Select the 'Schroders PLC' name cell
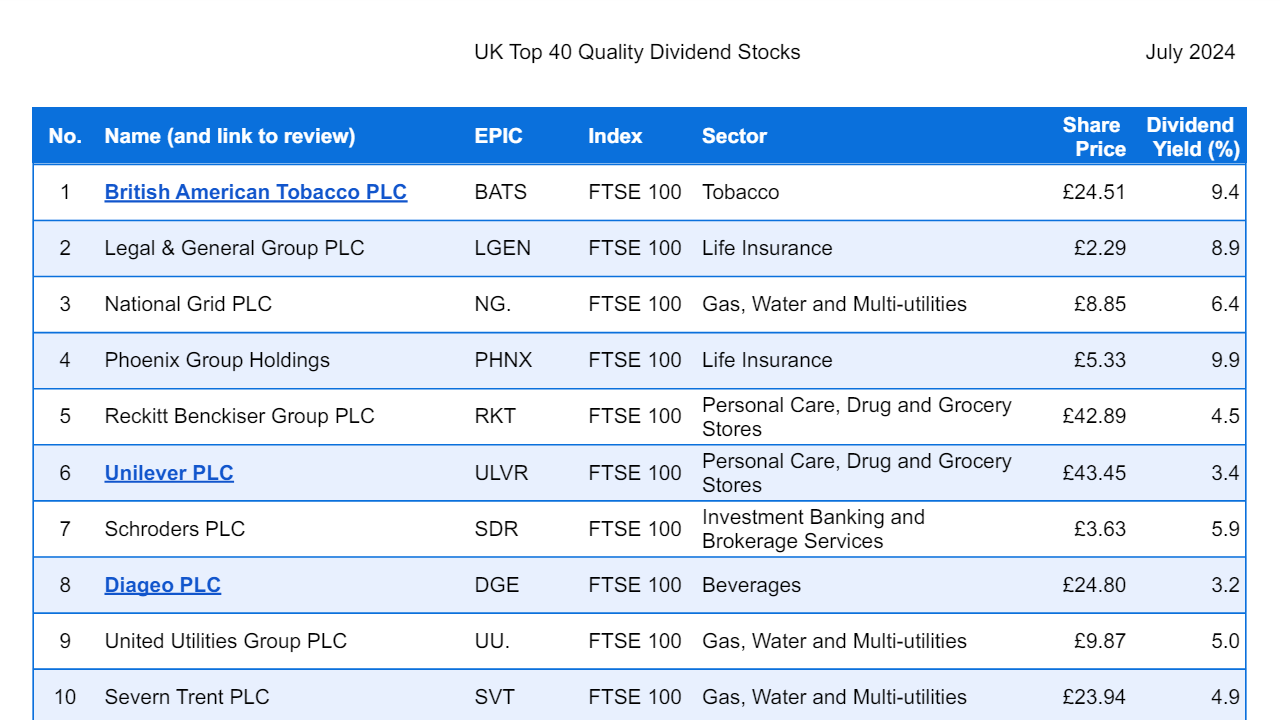 coord(175,529)
